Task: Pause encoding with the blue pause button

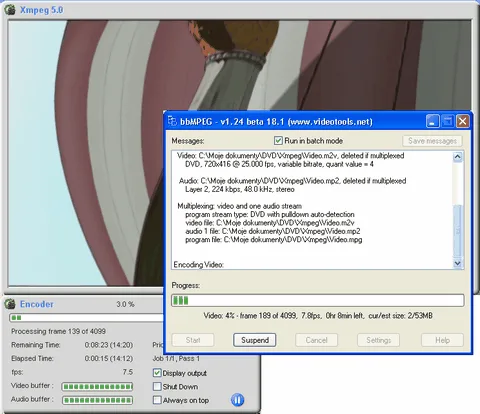Action: pos(237,400)
